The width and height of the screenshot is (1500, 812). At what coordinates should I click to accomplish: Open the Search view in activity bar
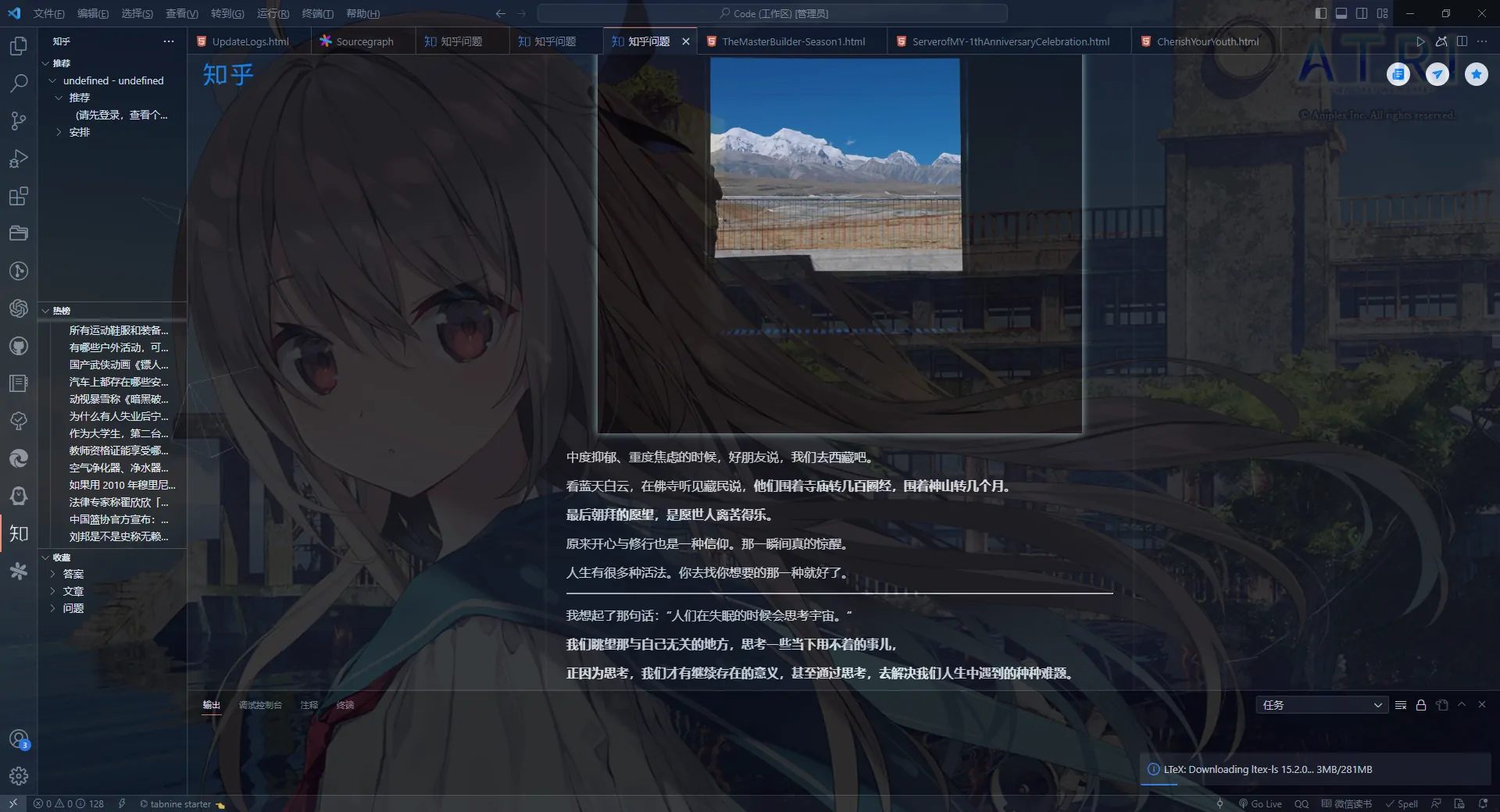tap(19, 83)
